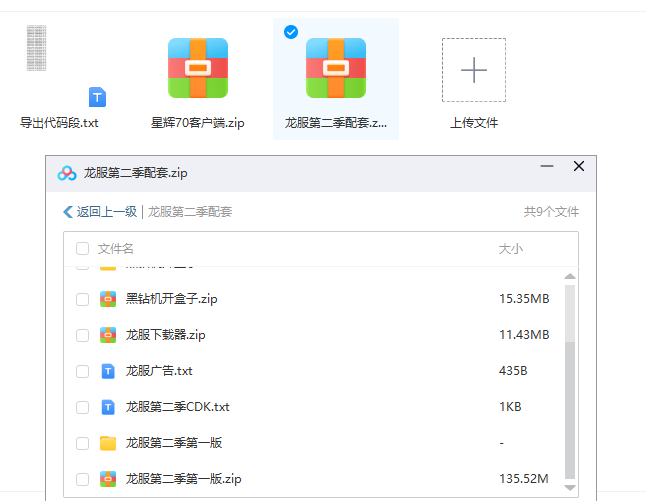Sort the list by the 大小 column header

pyautogui.click(x=510, y=249)
